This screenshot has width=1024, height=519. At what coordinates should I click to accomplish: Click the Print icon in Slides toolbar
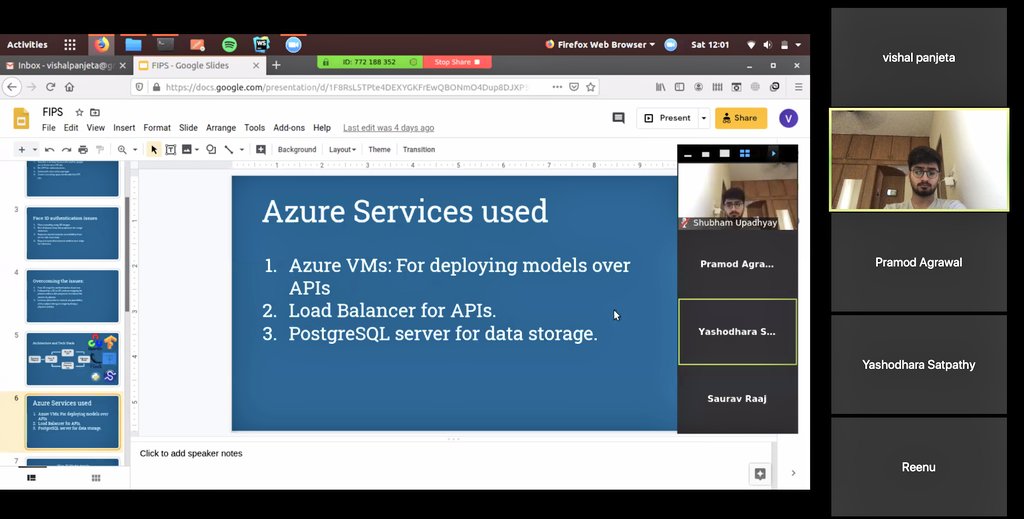(83, 149)
